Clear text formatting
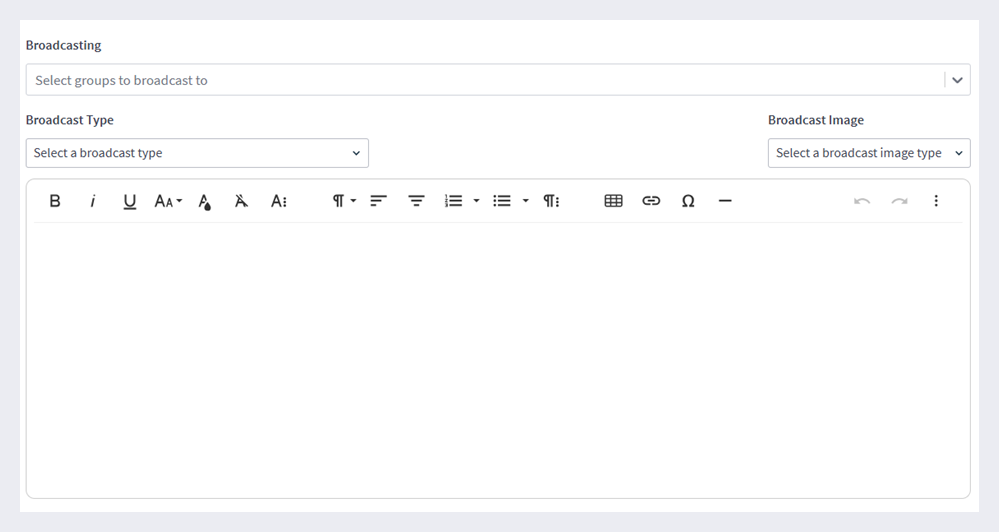The width and height of the screenshot is (999, 532). (x=241, y=201)
